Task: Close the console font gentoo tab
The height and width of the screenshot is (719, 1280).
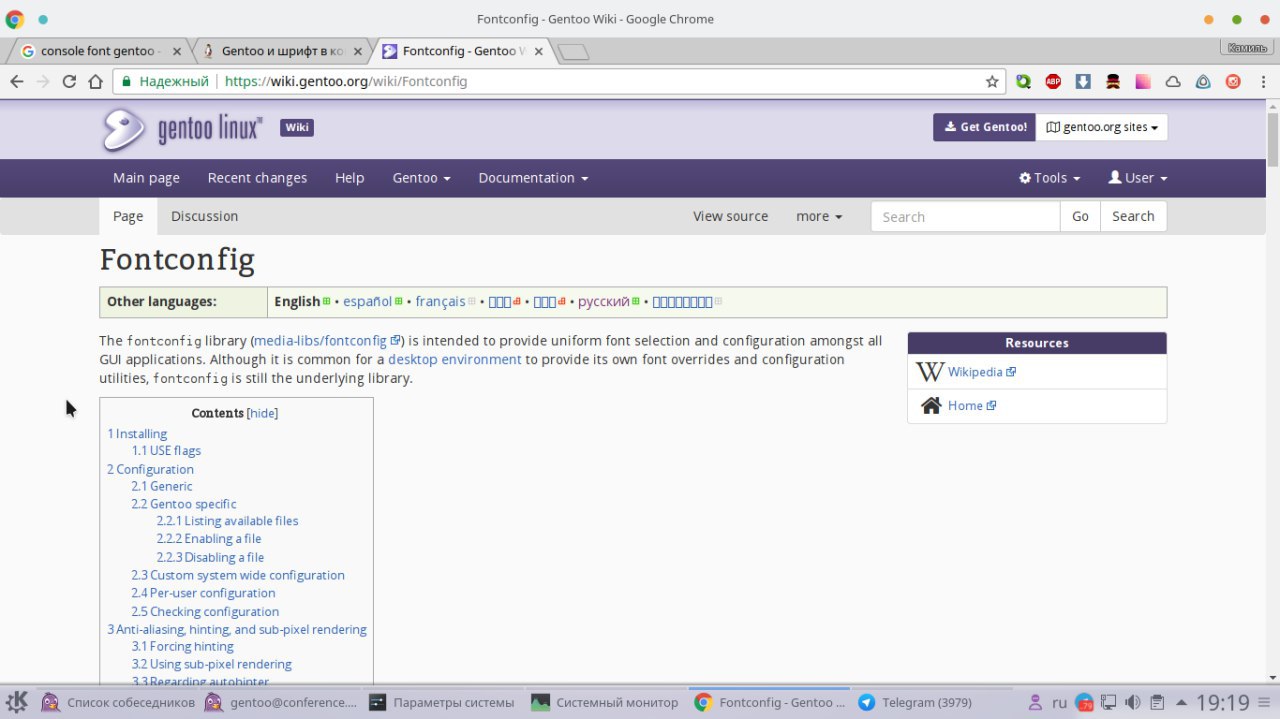Action: tap(178, 51)
